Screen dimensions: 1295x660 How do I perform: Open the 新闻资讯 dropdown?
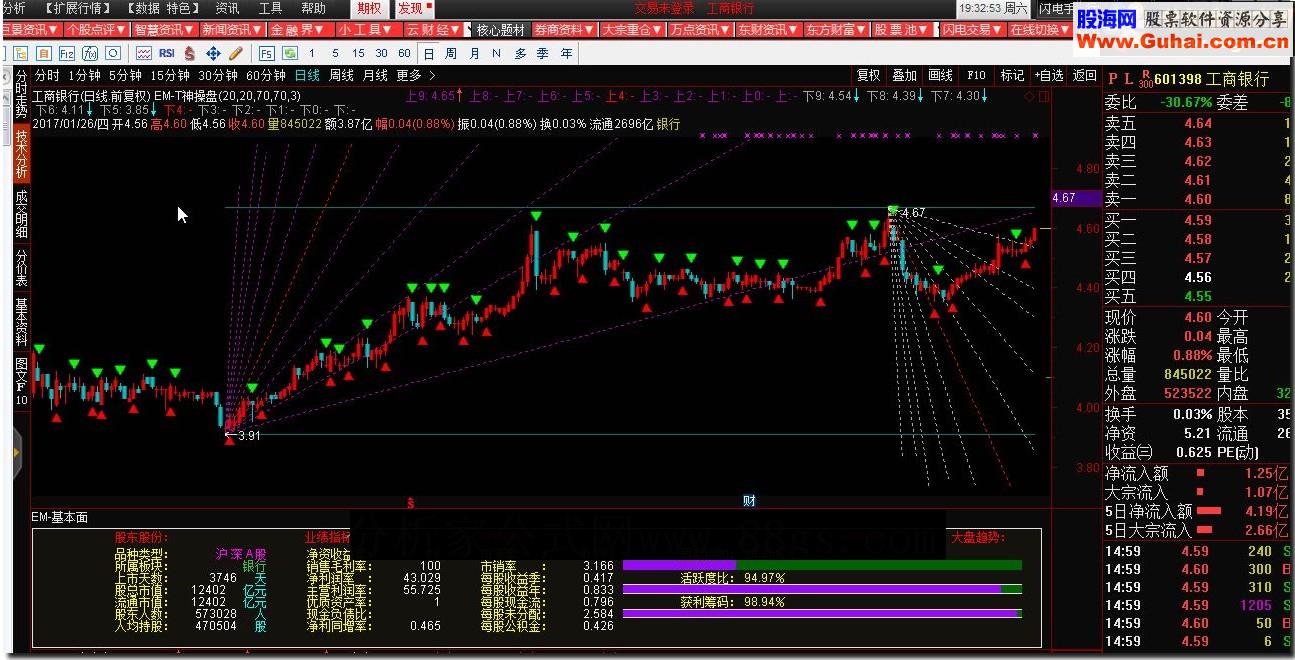[232, 30]
